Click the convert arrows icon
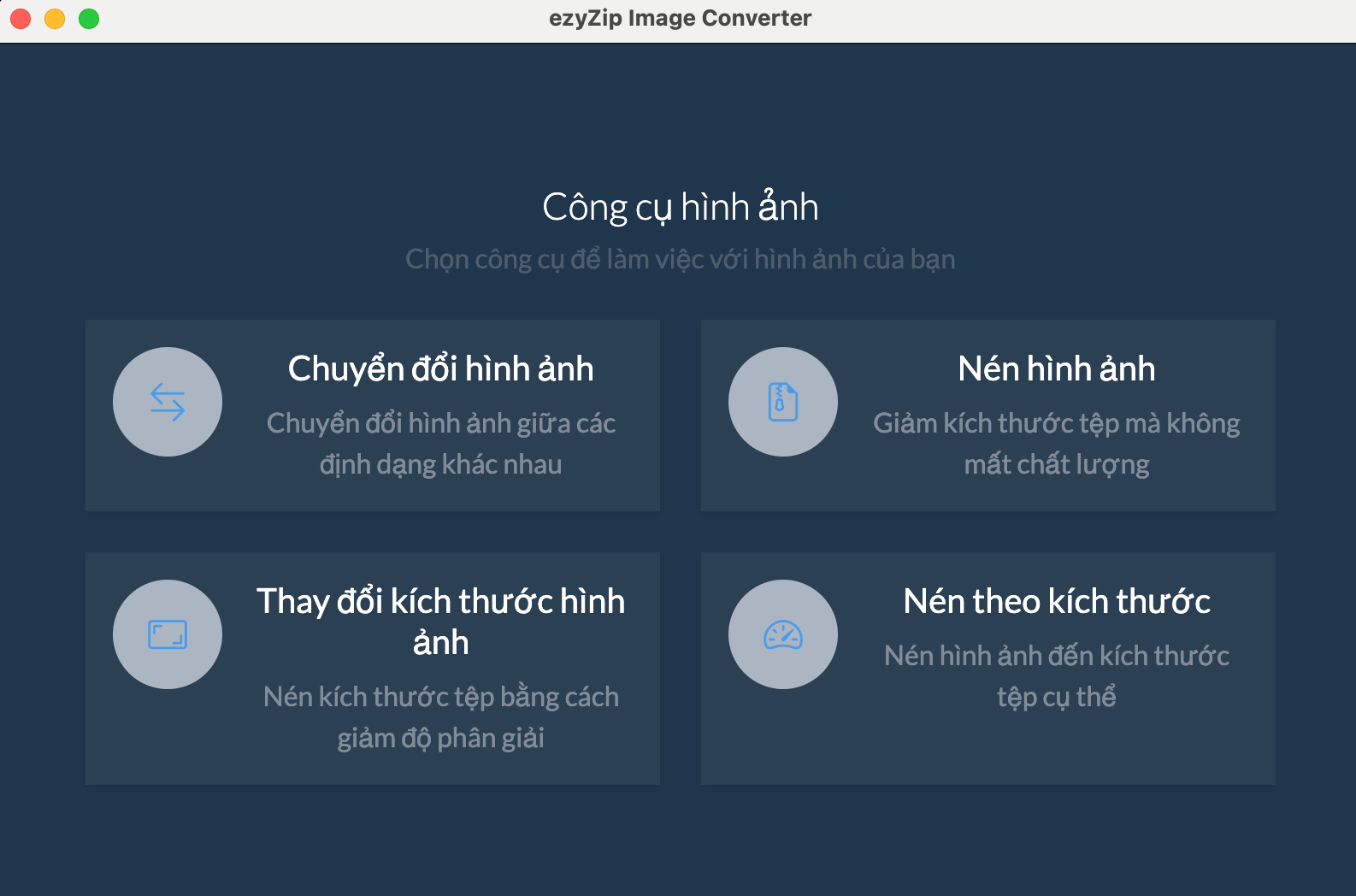Image resolution: width=1356 pixels, height=896 pixels. coord(168,402)
